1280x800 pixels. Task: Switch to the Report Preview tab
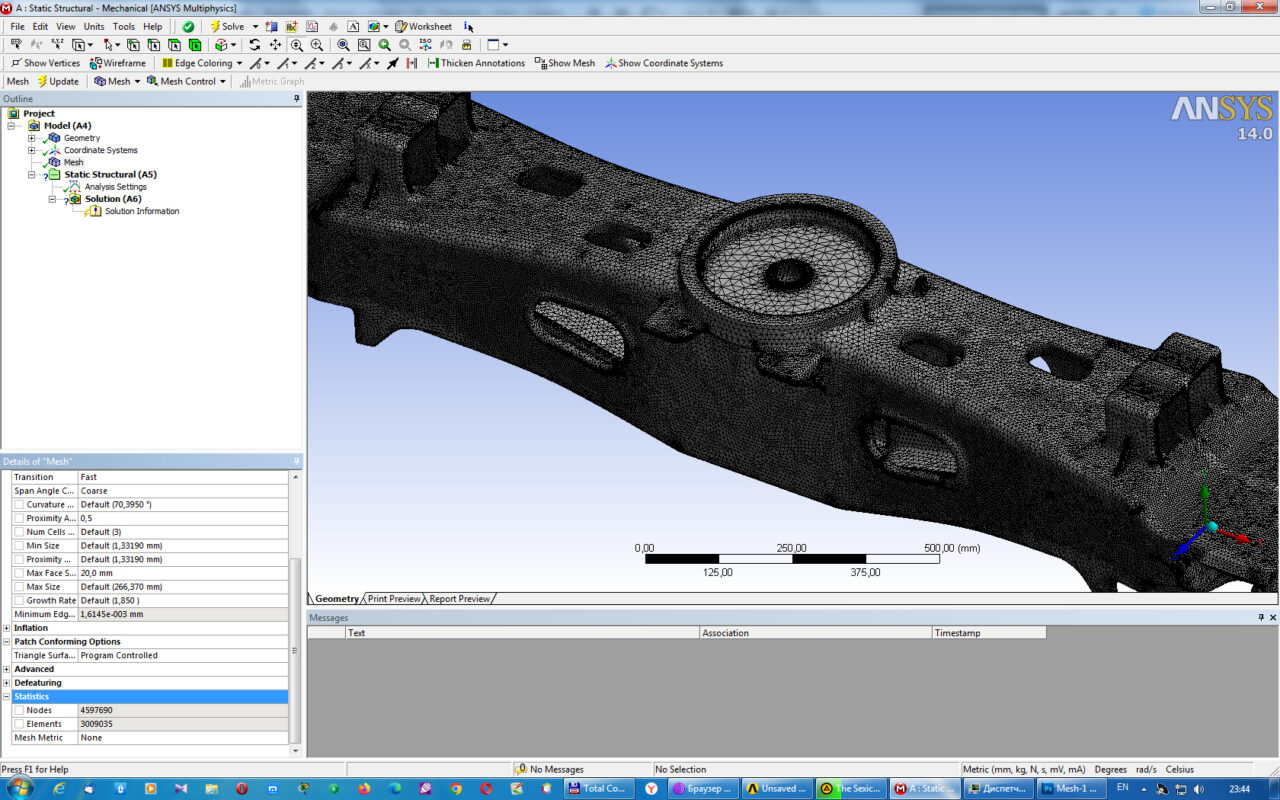click(x=460, y=599)
